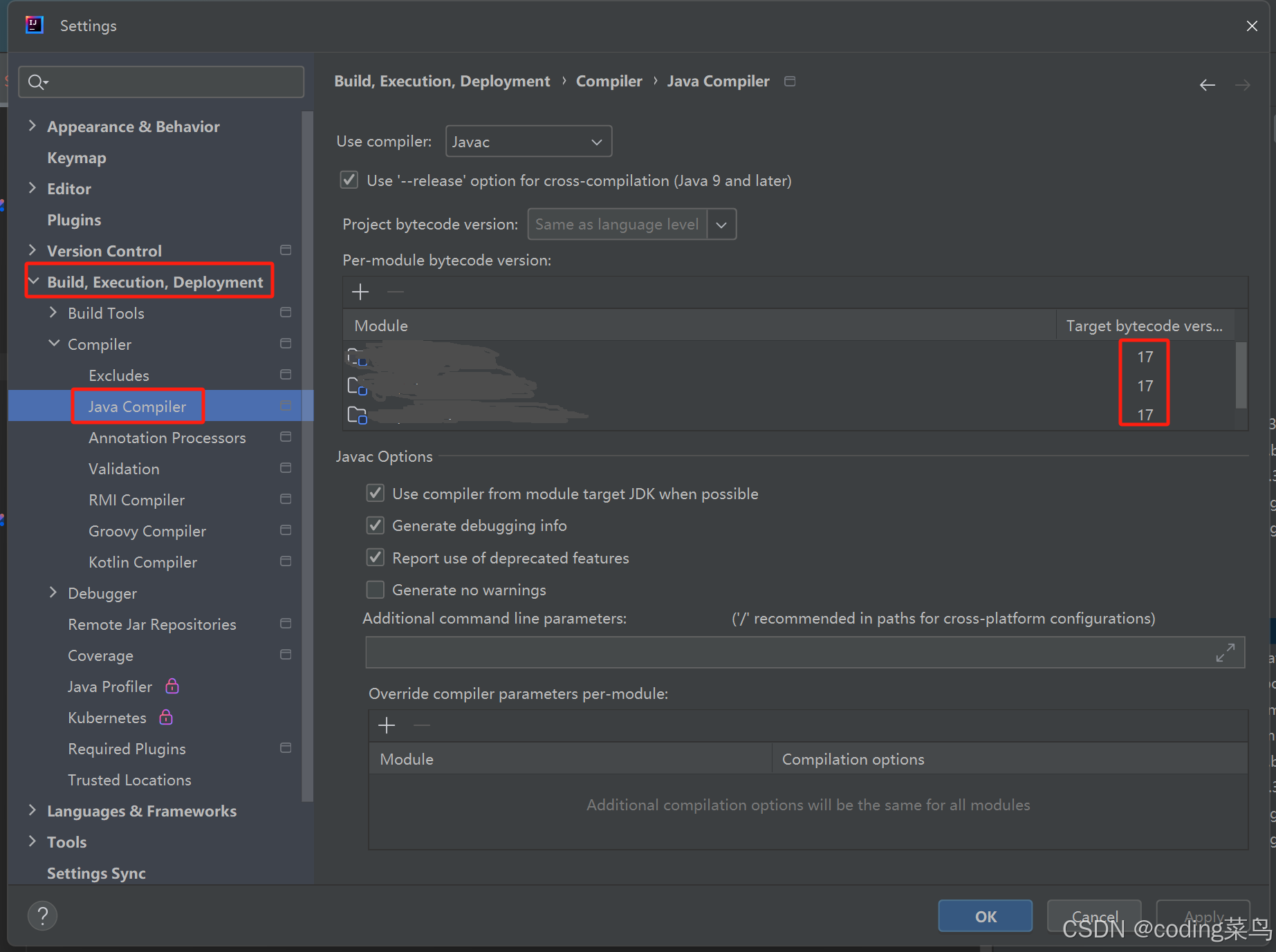Click the project icon next to Coverage

pyautogui.click(x=286, y=654)
